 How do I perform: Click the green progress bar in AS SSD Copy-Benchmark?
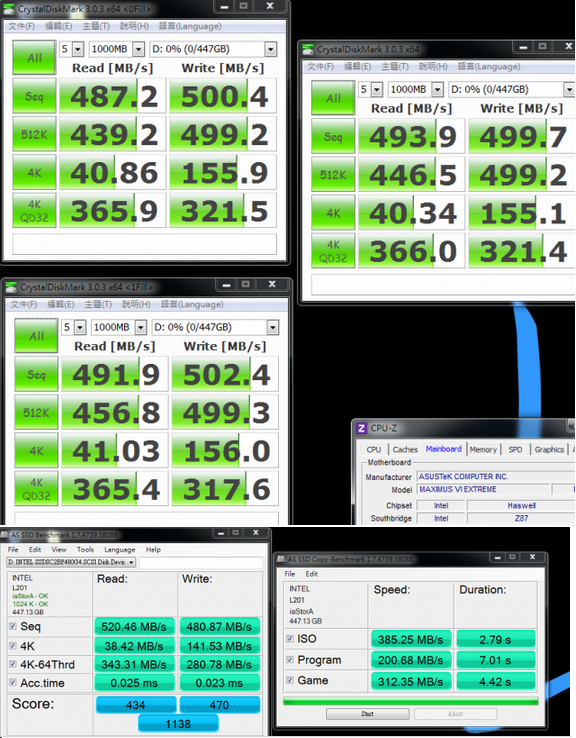click(x=411, y=702)
